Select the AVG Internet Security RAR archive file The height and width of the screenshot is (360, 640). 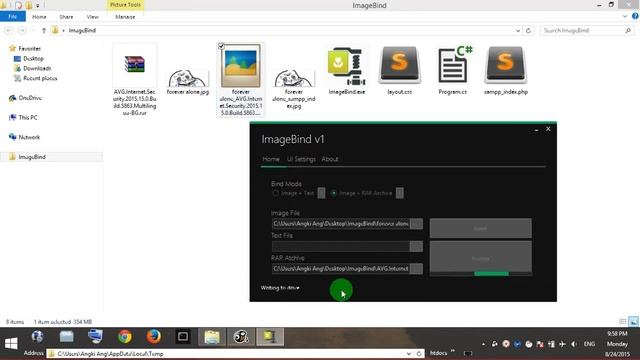pos(135,80)
